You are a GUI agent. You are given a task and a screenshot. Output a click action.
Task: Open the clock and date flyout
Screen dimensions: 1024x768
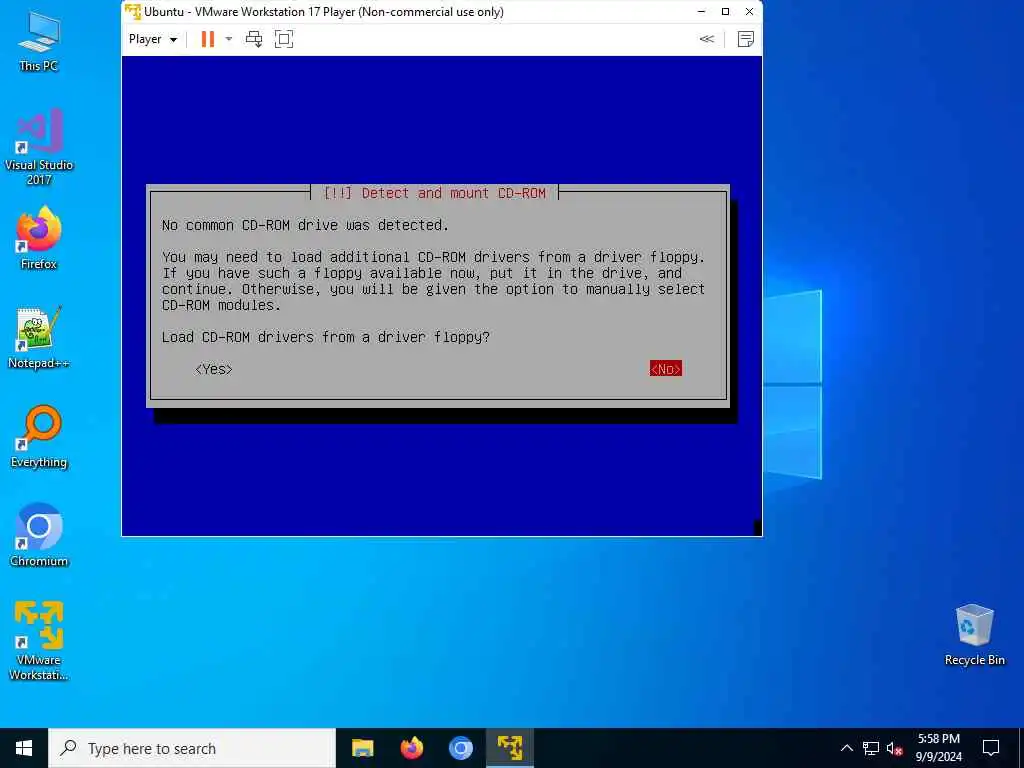939,748
